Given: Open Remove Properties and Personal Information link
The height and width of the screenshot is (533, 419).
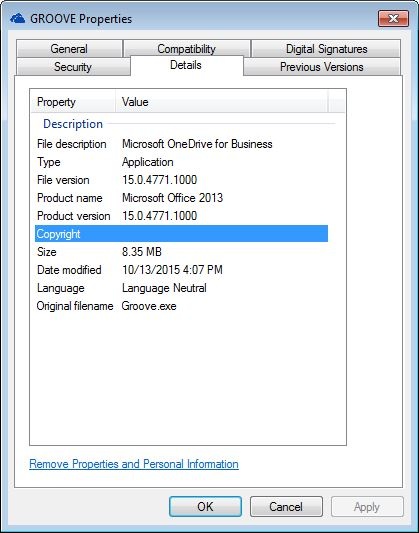Looking at the screenshot, I should [x=134, y=464].
